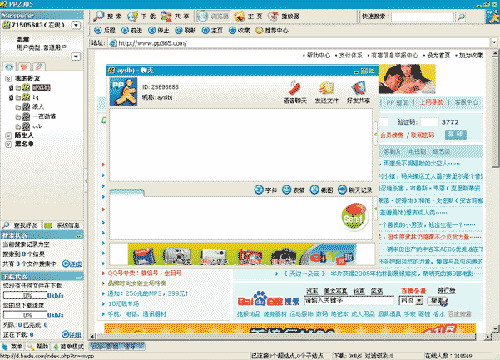Open the address bar dropdown arrow
Screen dimensions: 500x360
494,43
